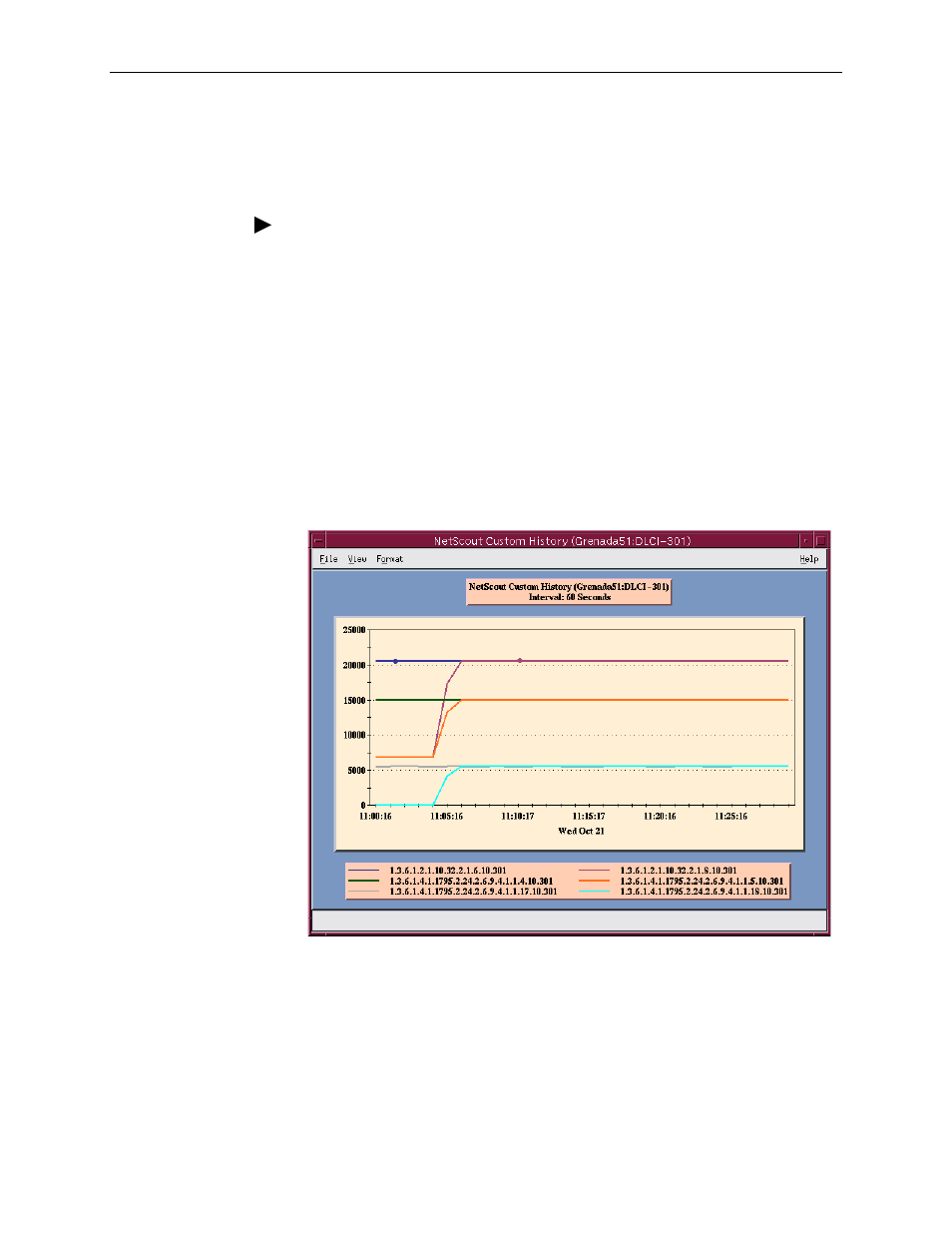Click legend entry ending 9.4.1.1.18.10.301
This screenshot has width=952, height=1233.
[x=704, y=892]
